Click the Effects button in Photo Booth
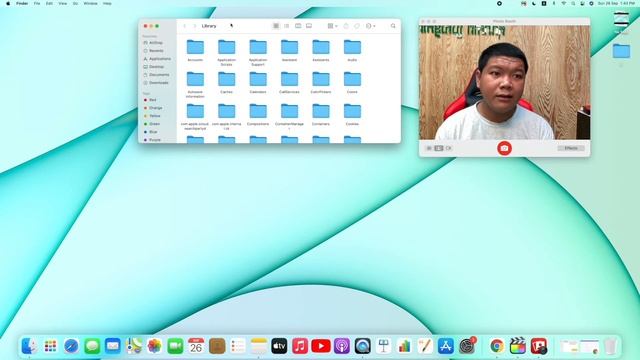640x360 pixels. pos(571,148)
